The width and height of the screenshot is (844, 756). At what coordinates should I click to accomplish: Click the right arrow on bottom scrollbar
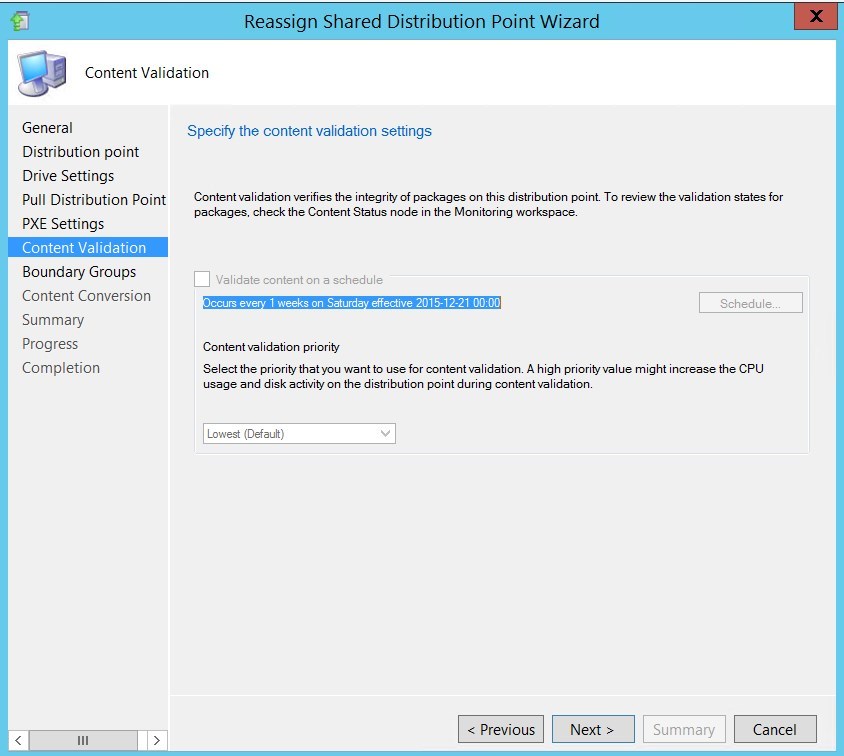(156, 741)
